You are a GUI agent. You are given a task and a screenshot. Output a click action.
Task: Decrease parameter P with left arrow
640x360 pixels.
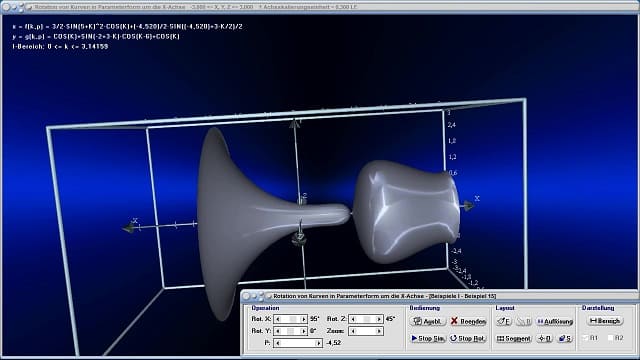tap(278, 343)
